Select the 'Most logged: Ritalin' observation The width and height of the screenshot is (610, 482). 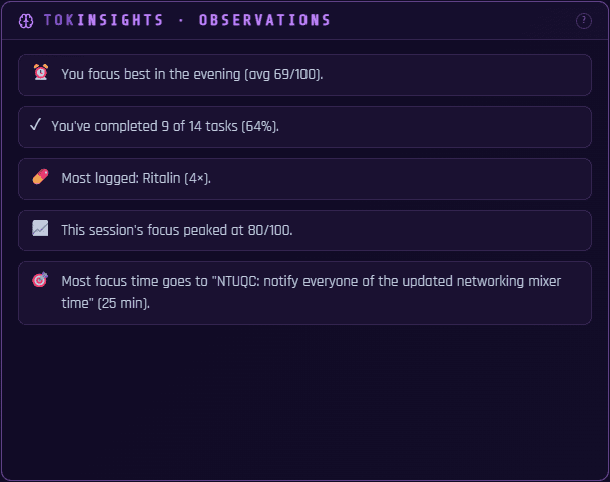[305, 179]
